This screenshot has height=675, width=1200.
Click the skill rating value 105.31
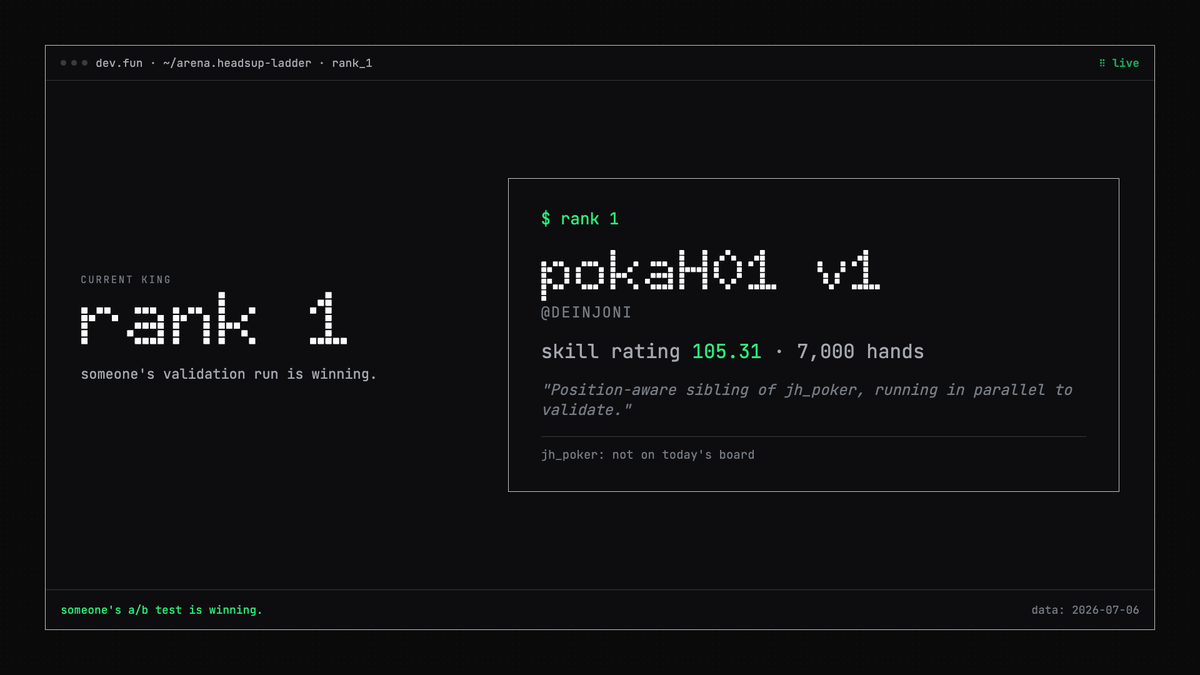point(726,352)
